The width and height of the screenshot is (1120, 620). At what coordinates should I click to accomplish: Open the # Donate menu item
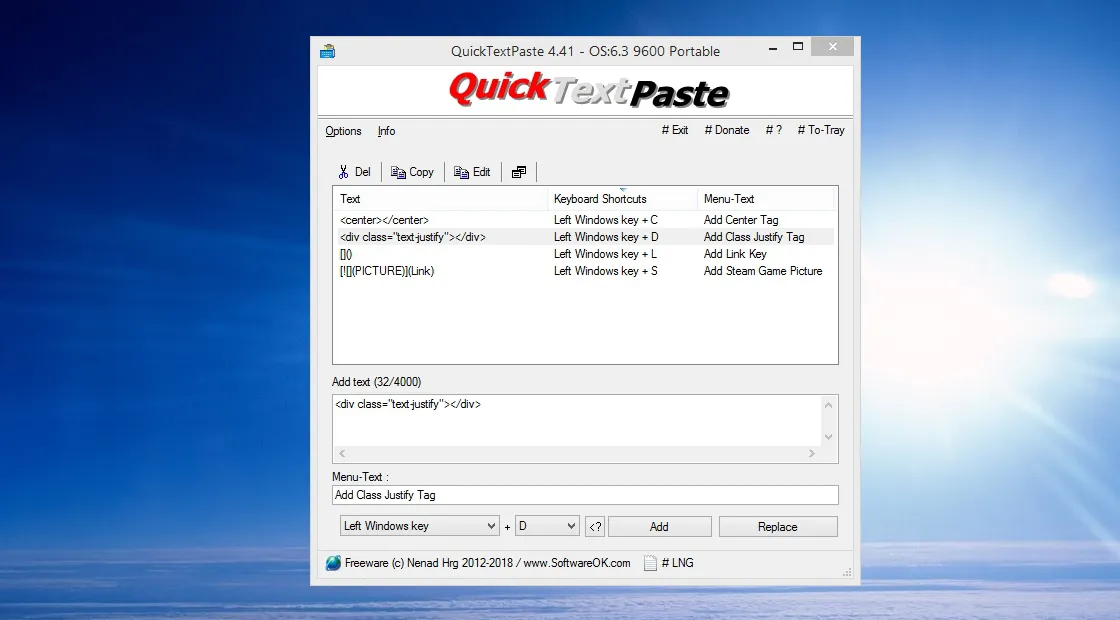[726, 130]
